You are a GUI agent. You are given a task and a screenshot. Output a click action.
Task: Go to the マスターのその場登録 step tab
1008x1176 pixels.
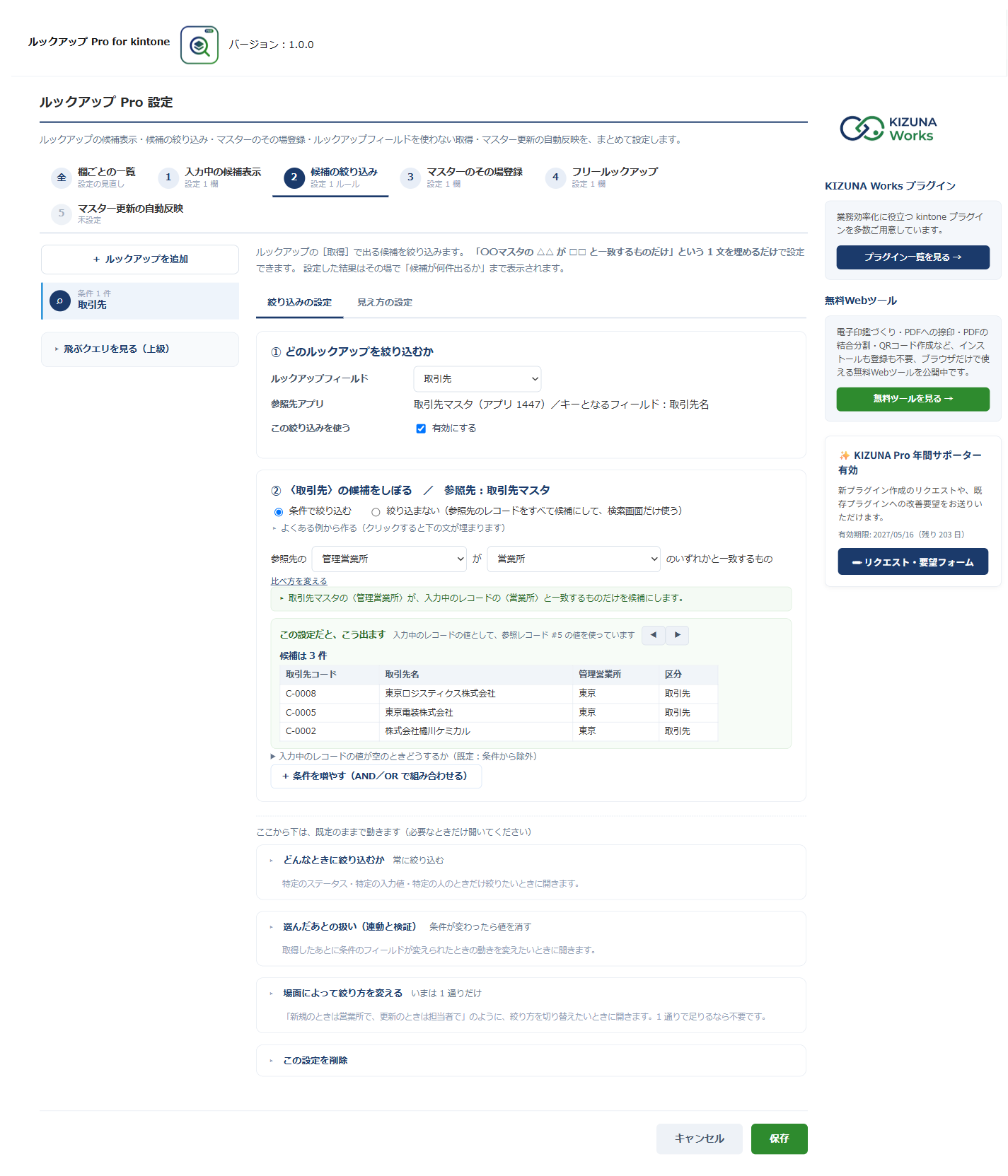click(462, 177)
